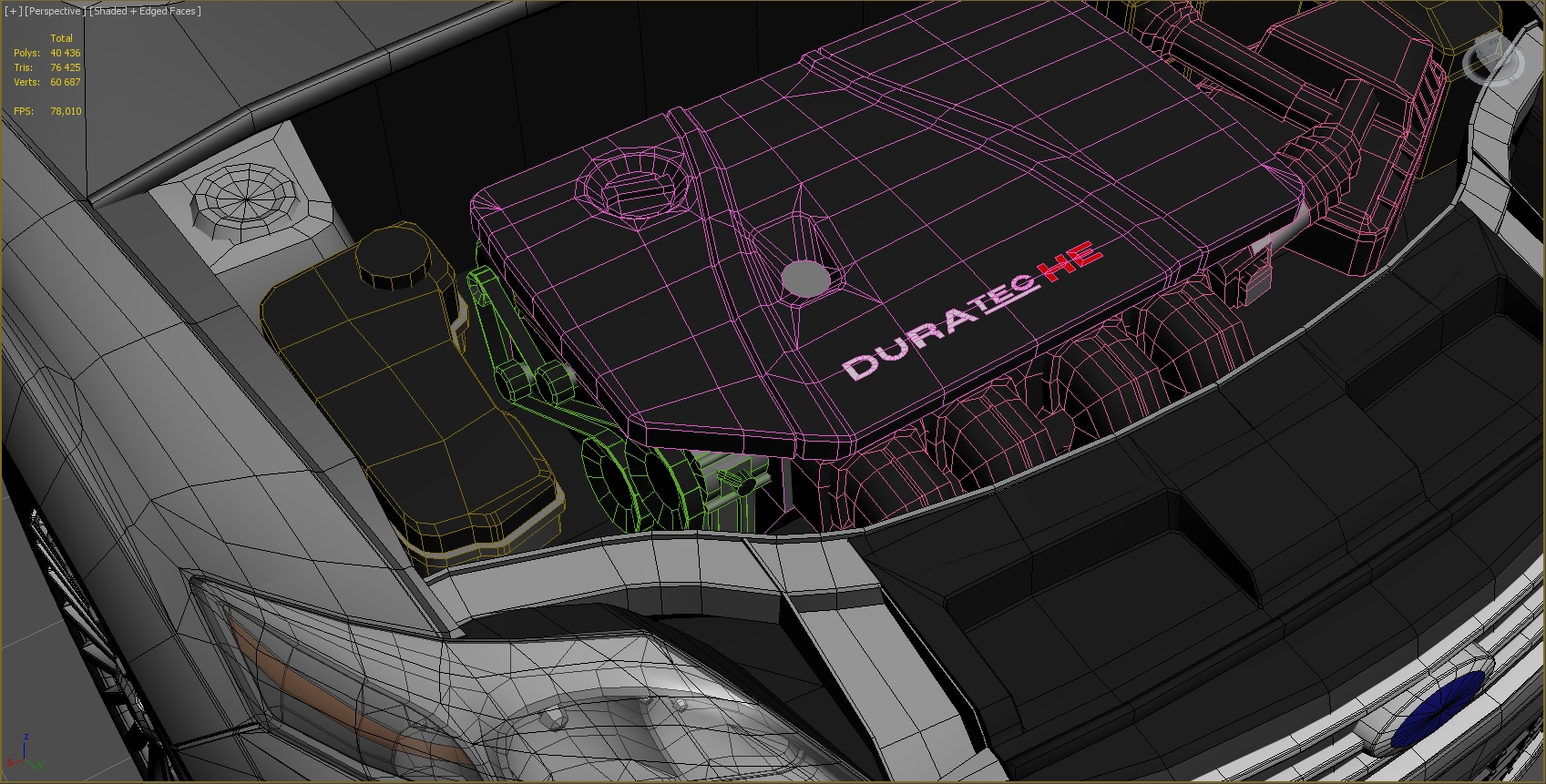Open the Shaded + Edged Faces shading menu
Image resolution: width=1546 pixels, height=784 pixels.
point(145,11)
